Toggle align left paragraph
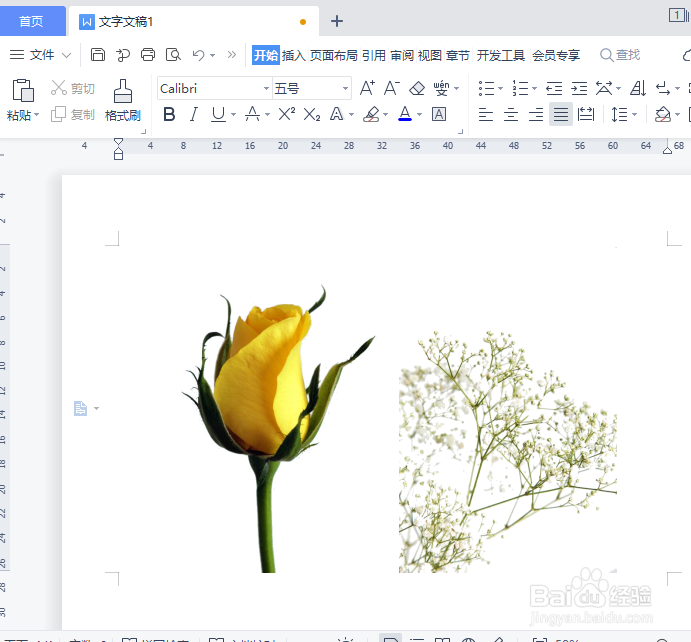The width and height of the screenshot is (691, 642). [486, 115]
